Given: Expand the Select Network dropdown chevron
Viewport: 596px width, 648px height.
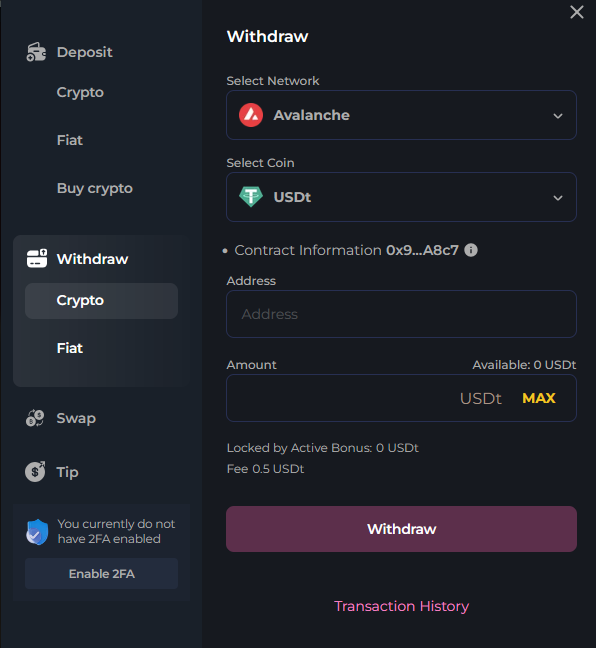Looking at the screenshot, I should (558, 116).
